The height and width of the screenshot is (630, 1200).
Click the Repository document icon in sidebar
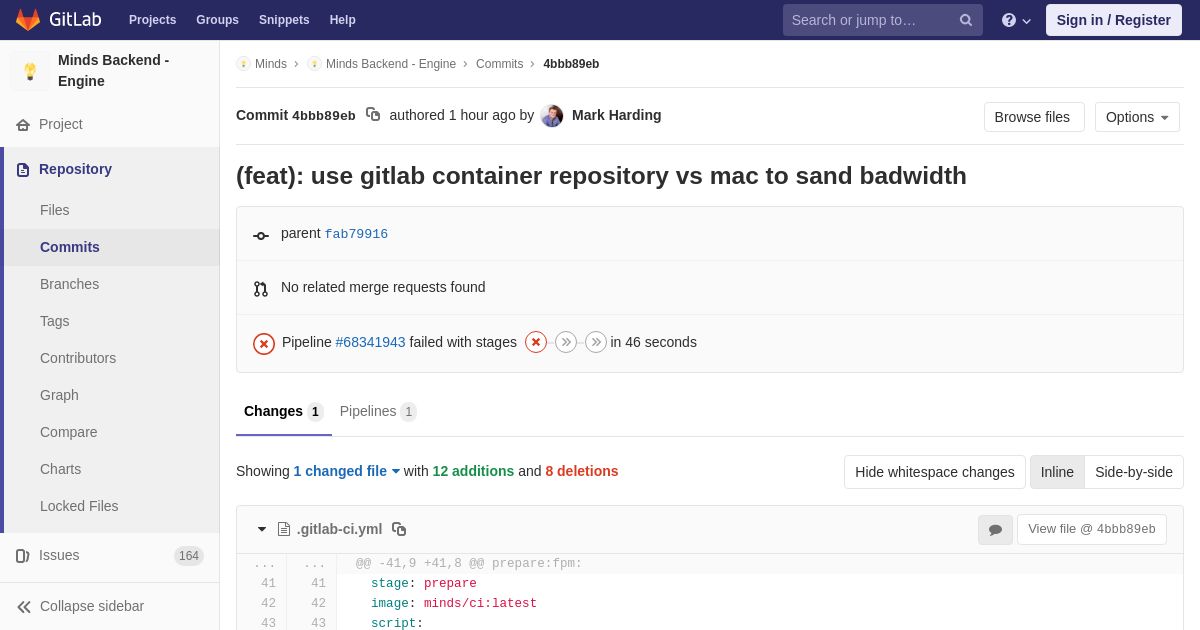click(x=23, y=170)
